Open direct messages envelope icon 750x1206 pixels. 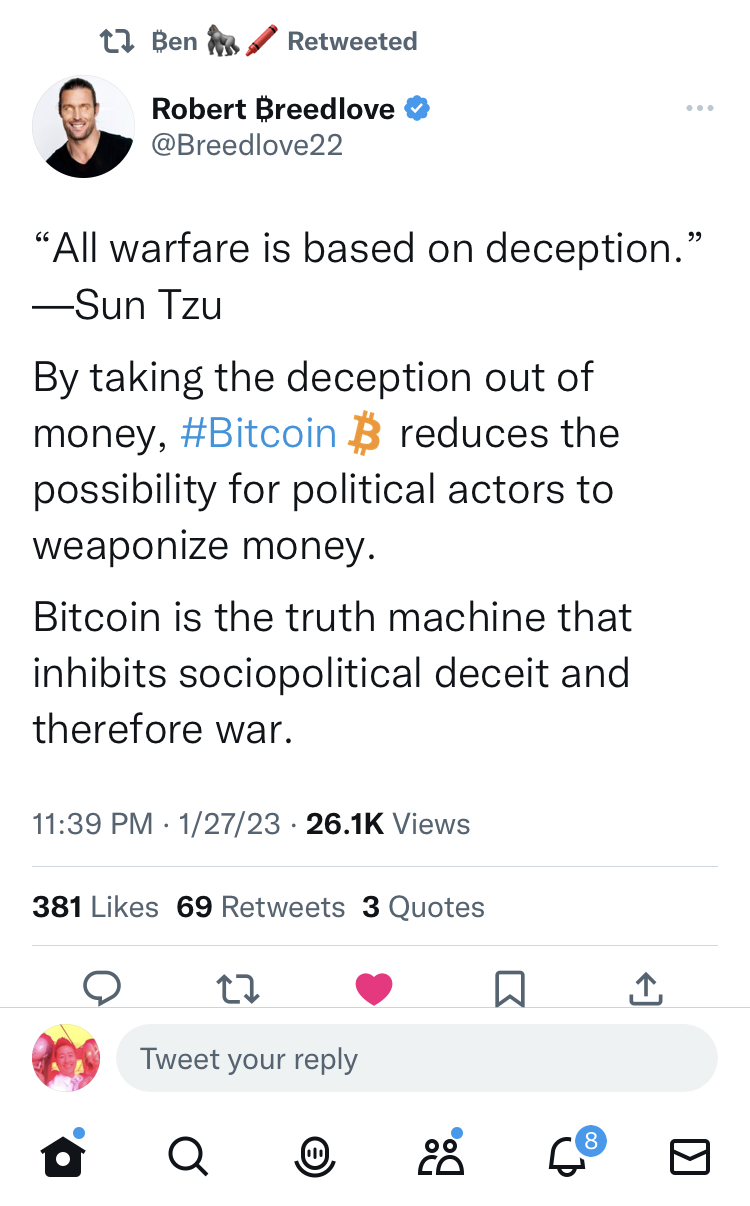pyautogui.click(x=689, y=1156)
